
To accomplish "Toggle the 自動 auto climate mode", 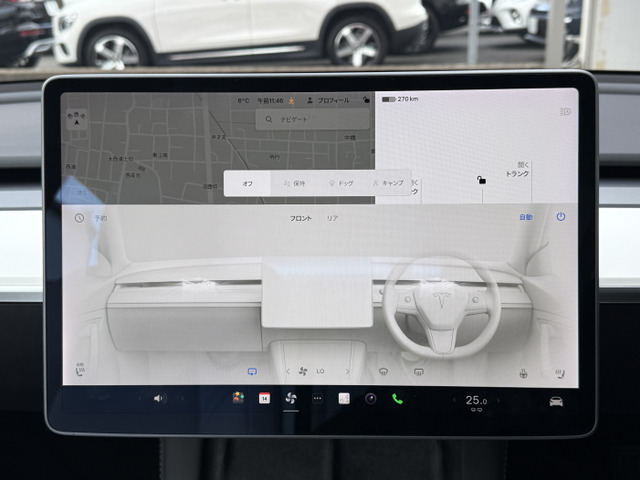I will point(525,217).
